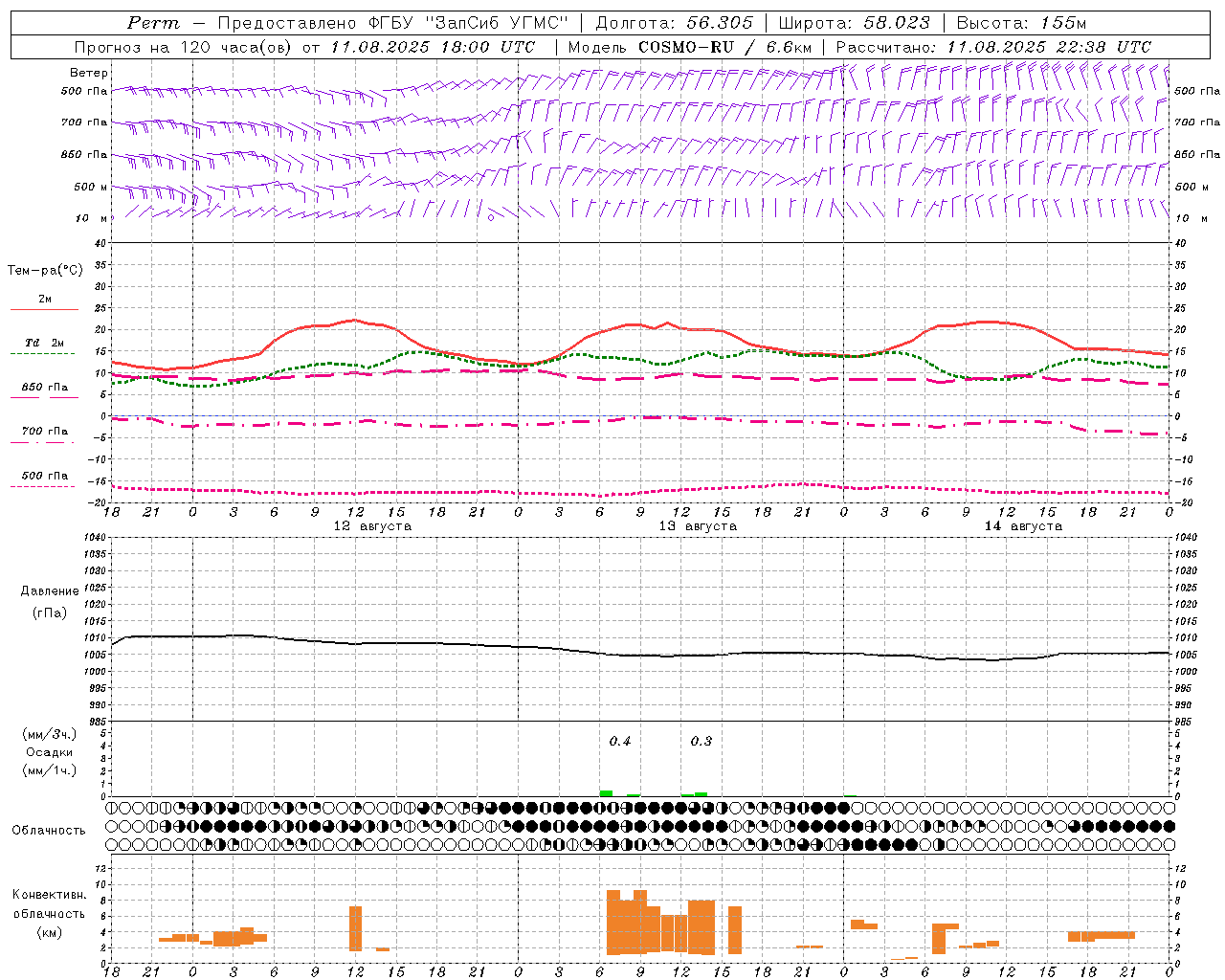Viewport: 1225px width, 980px height.
Task: Click the "Долгота: 56.305" longitude value
Action: [675, 23]
